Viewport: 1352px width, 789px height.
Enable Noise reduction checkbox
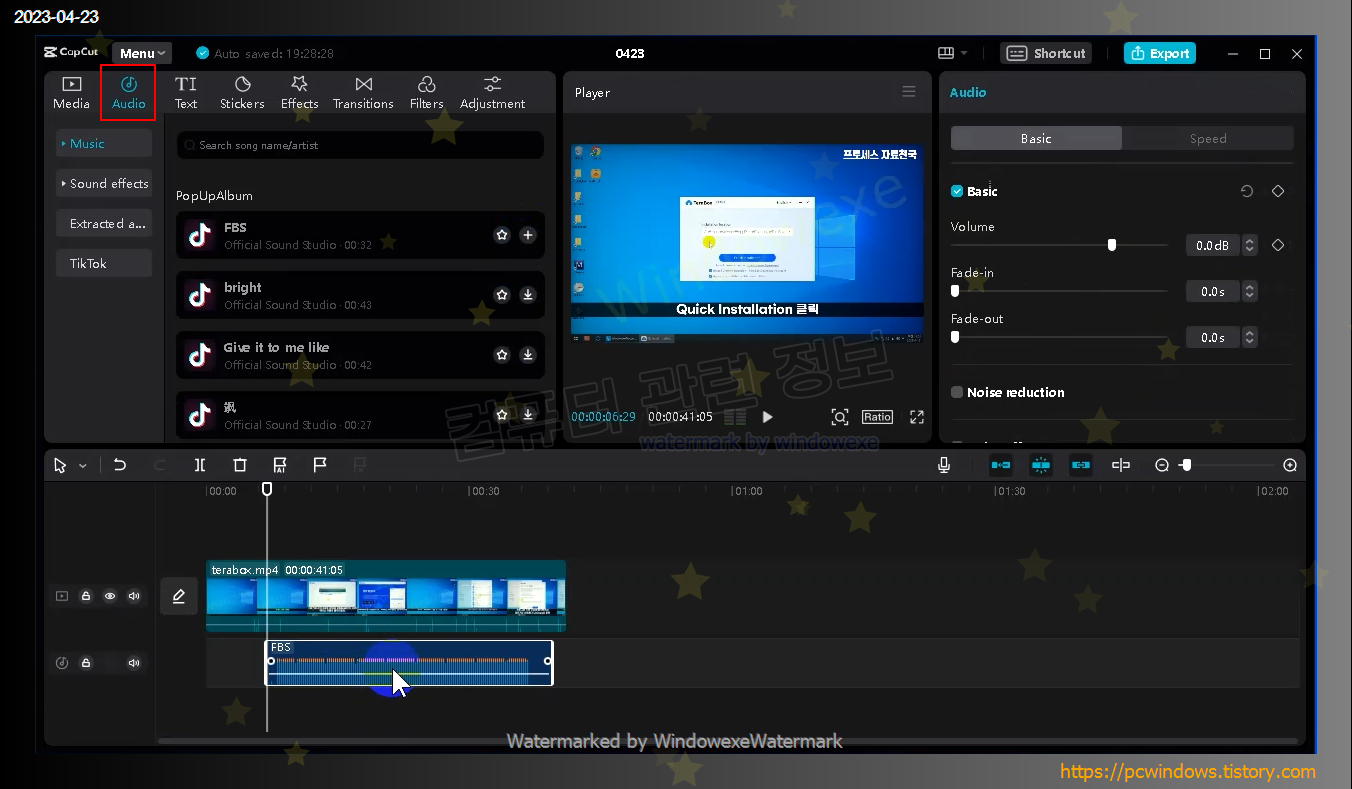point(957,392)
